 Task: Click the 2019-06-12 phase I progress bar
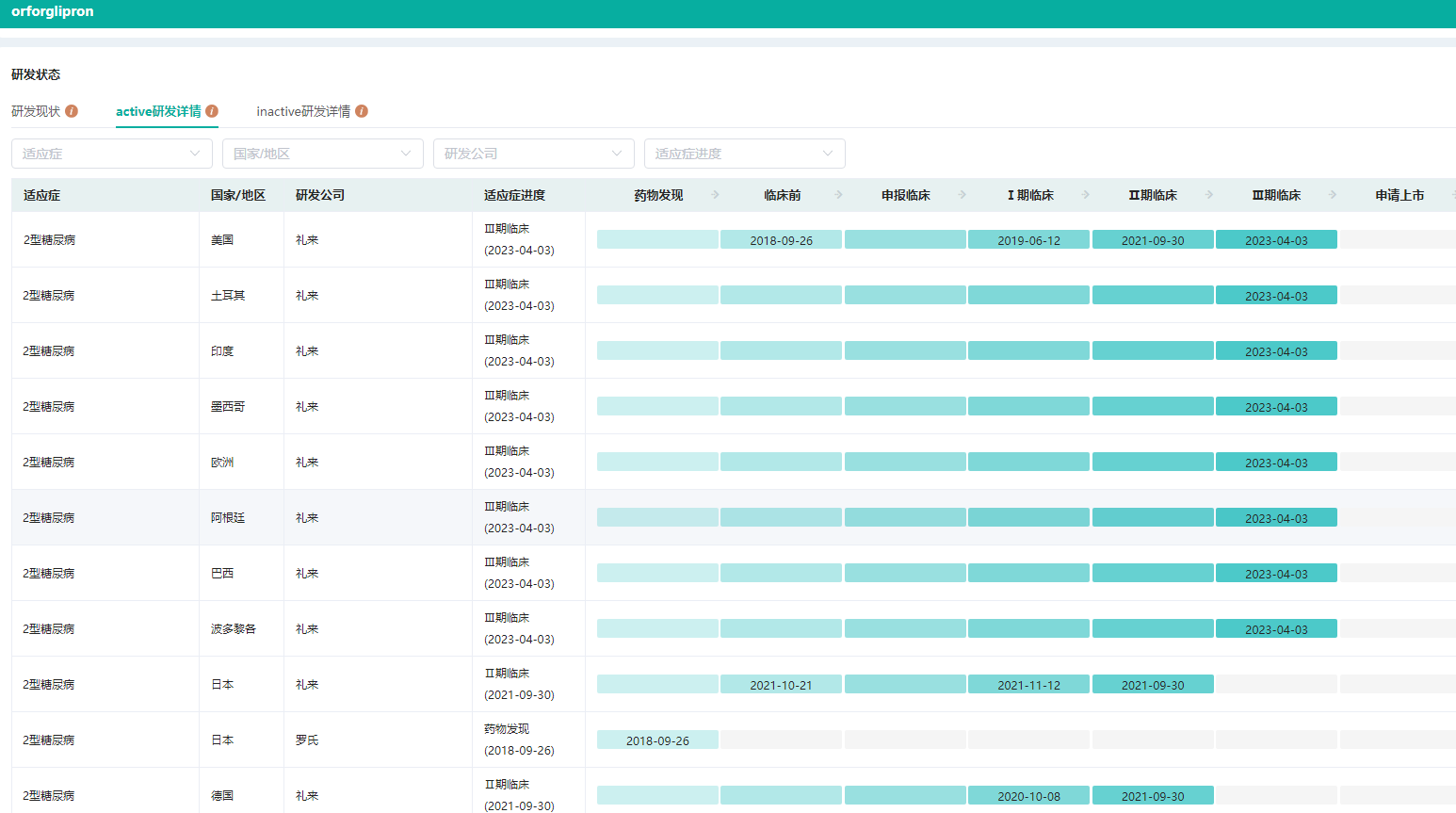pos(1028,240)
